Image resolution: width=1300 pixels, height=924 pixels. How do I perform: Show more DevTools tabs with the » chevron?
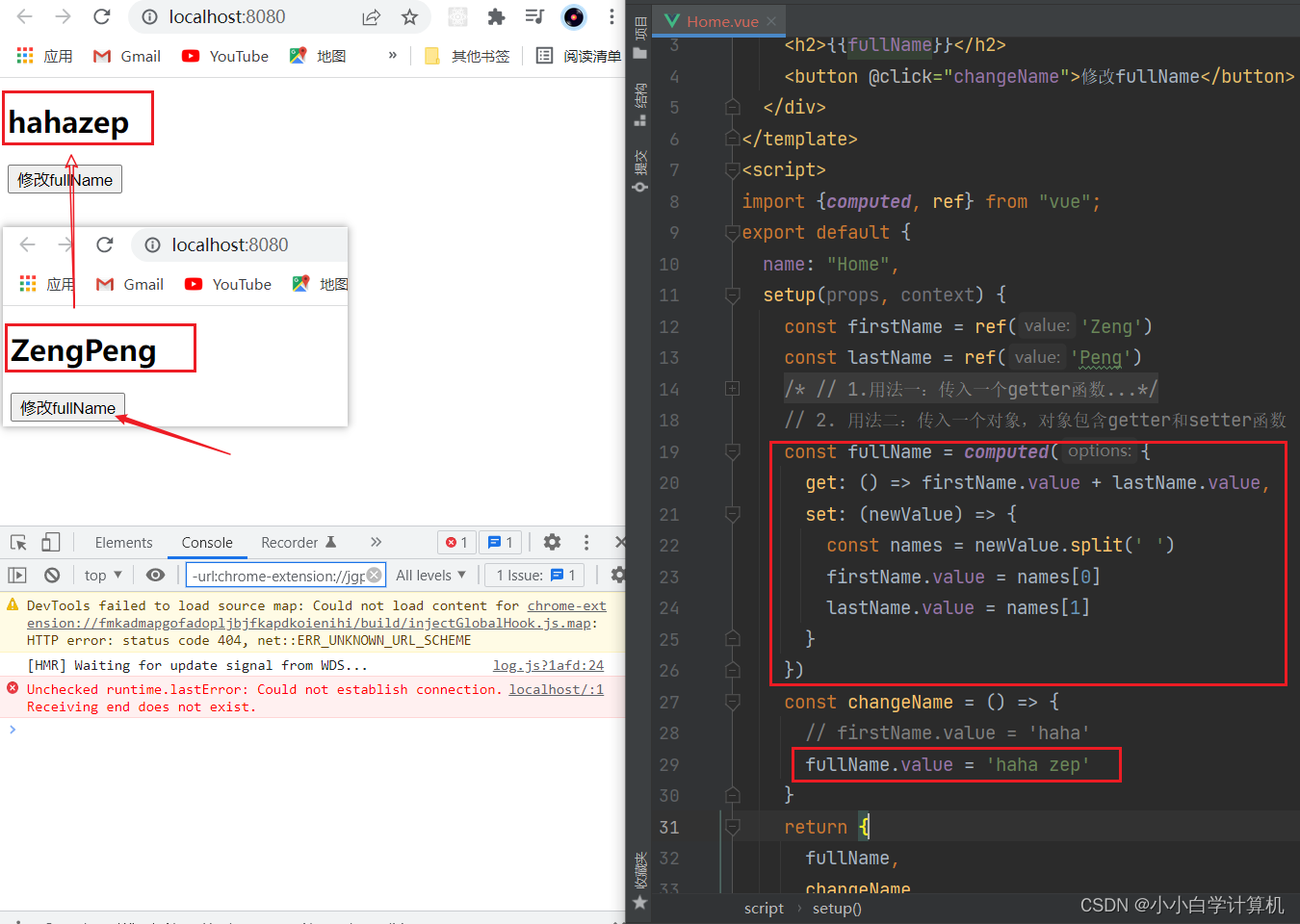(x=376, y=542)
